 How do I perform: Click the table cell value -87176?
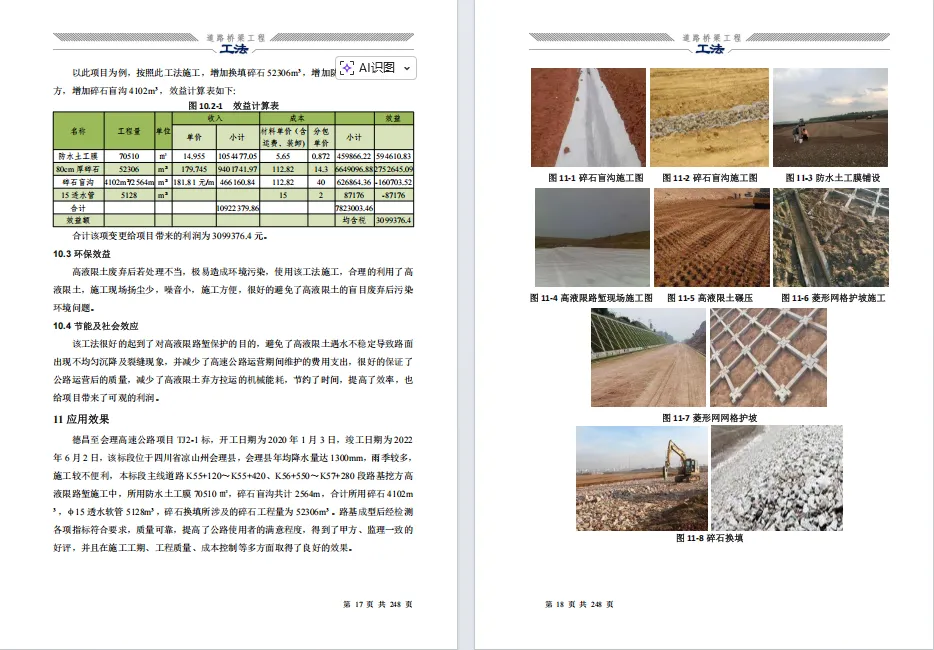[394, 195]
